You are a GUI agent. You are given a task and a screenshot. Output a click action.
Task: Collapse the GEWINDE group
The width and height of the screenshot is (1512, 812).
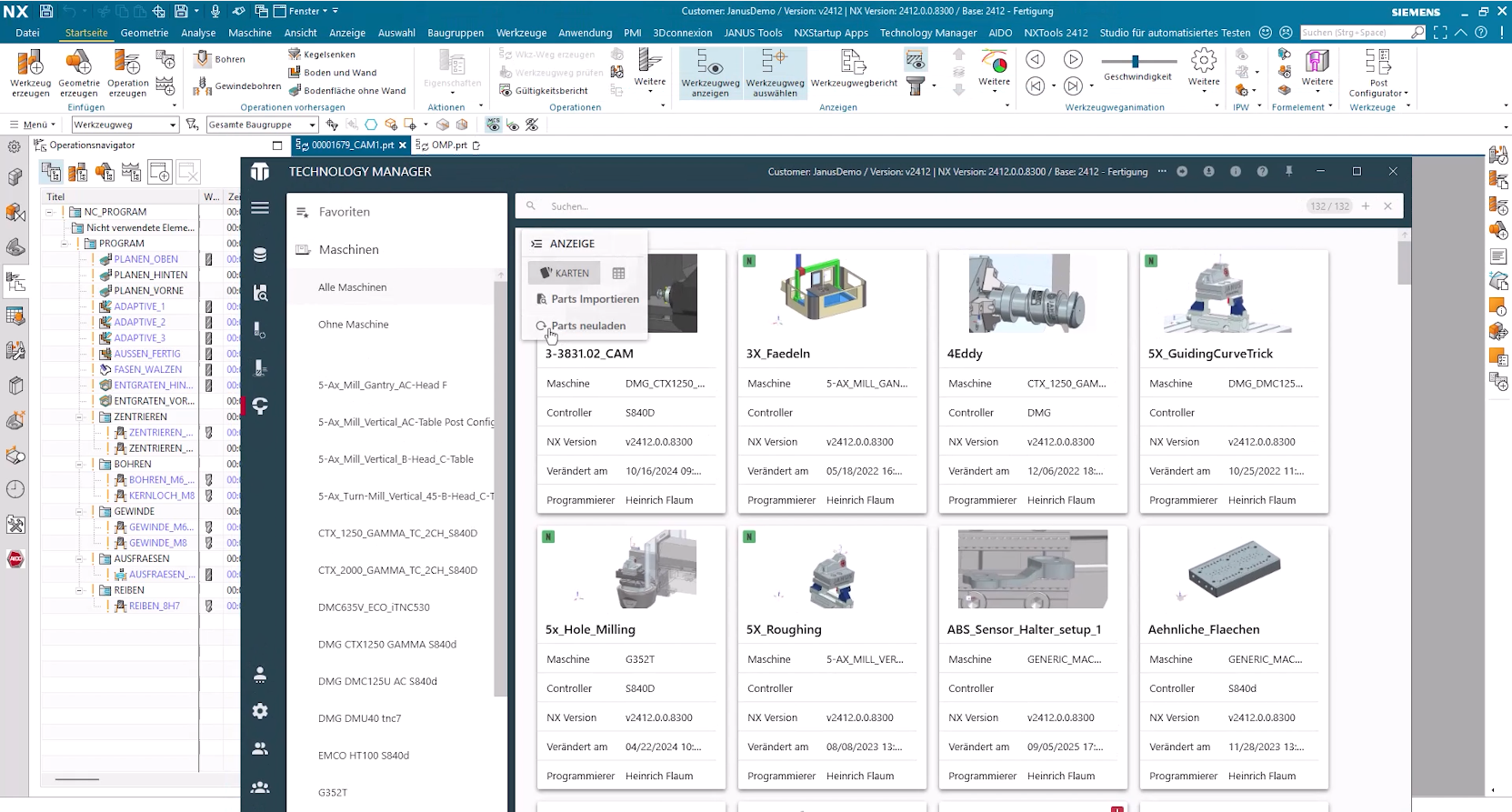80,511
